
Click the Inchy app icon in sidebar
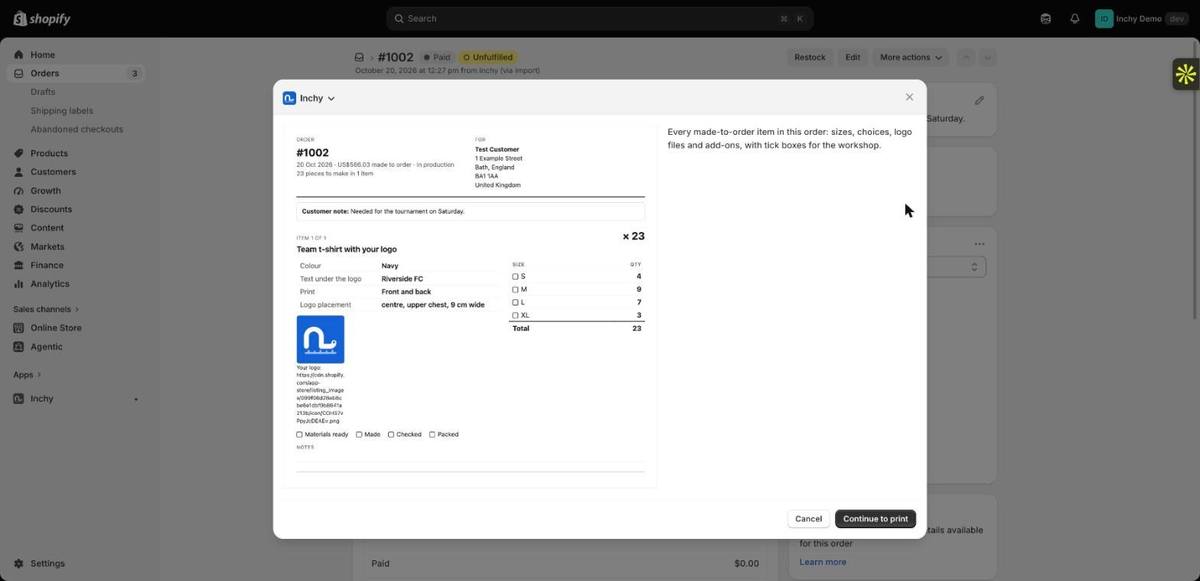coord(18,399)
